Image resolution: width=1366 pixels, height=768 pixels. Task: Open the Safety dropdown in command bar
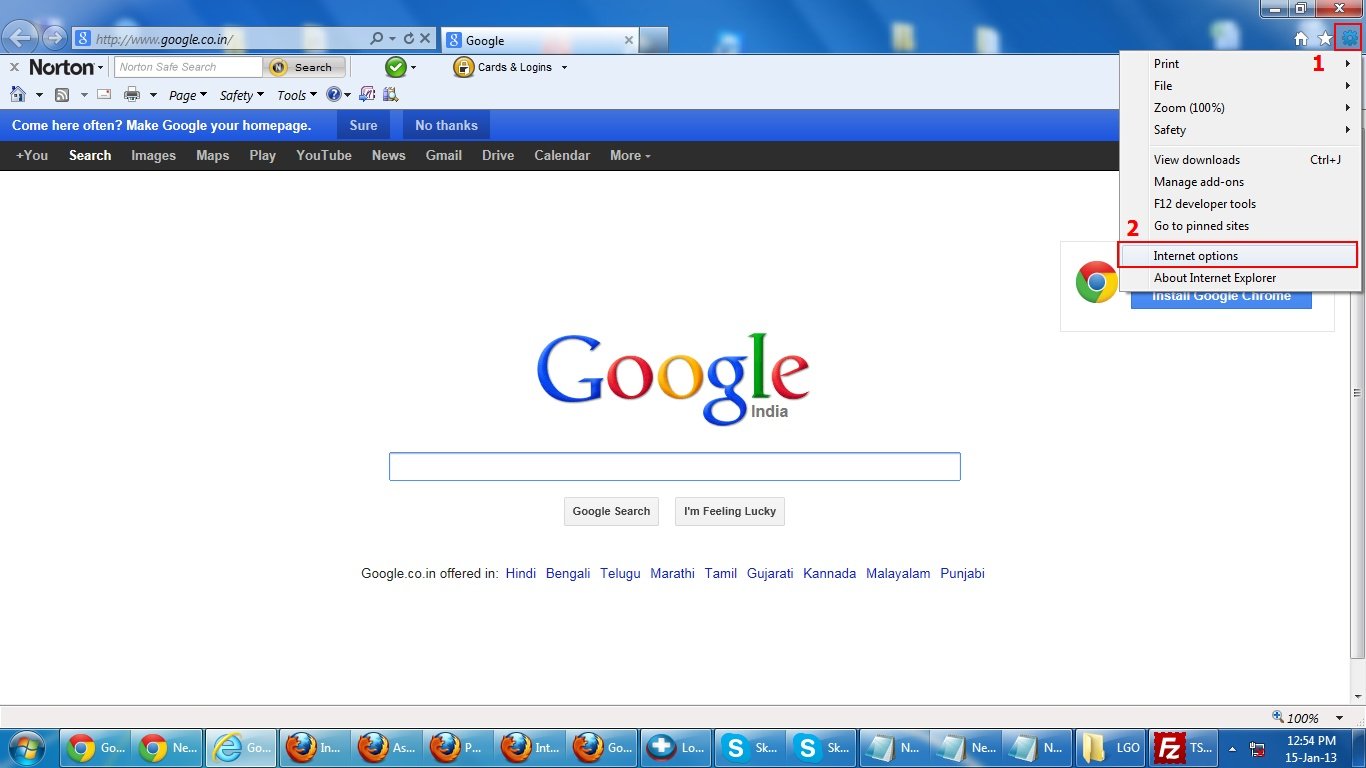point(242,95)
